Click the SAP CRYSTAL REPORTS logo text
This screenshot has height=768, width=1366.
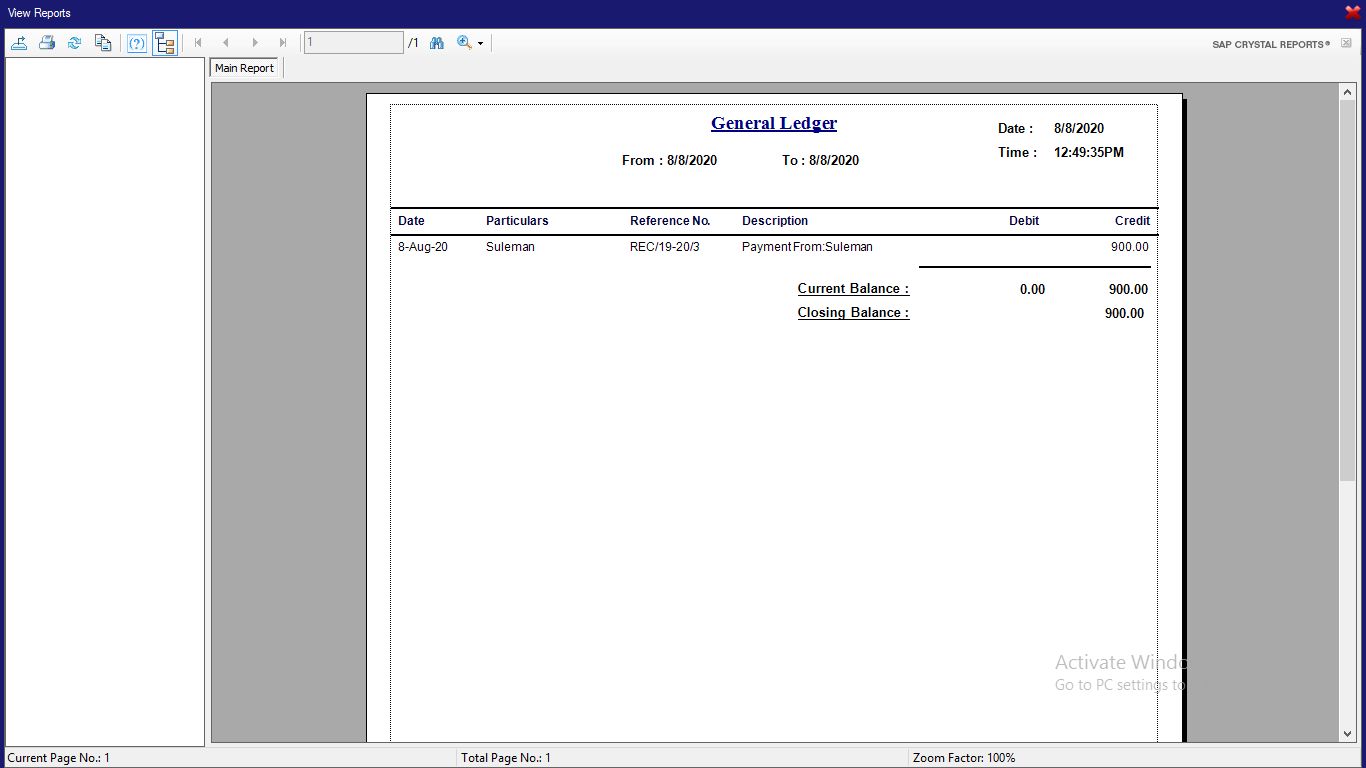[1271, 44]
